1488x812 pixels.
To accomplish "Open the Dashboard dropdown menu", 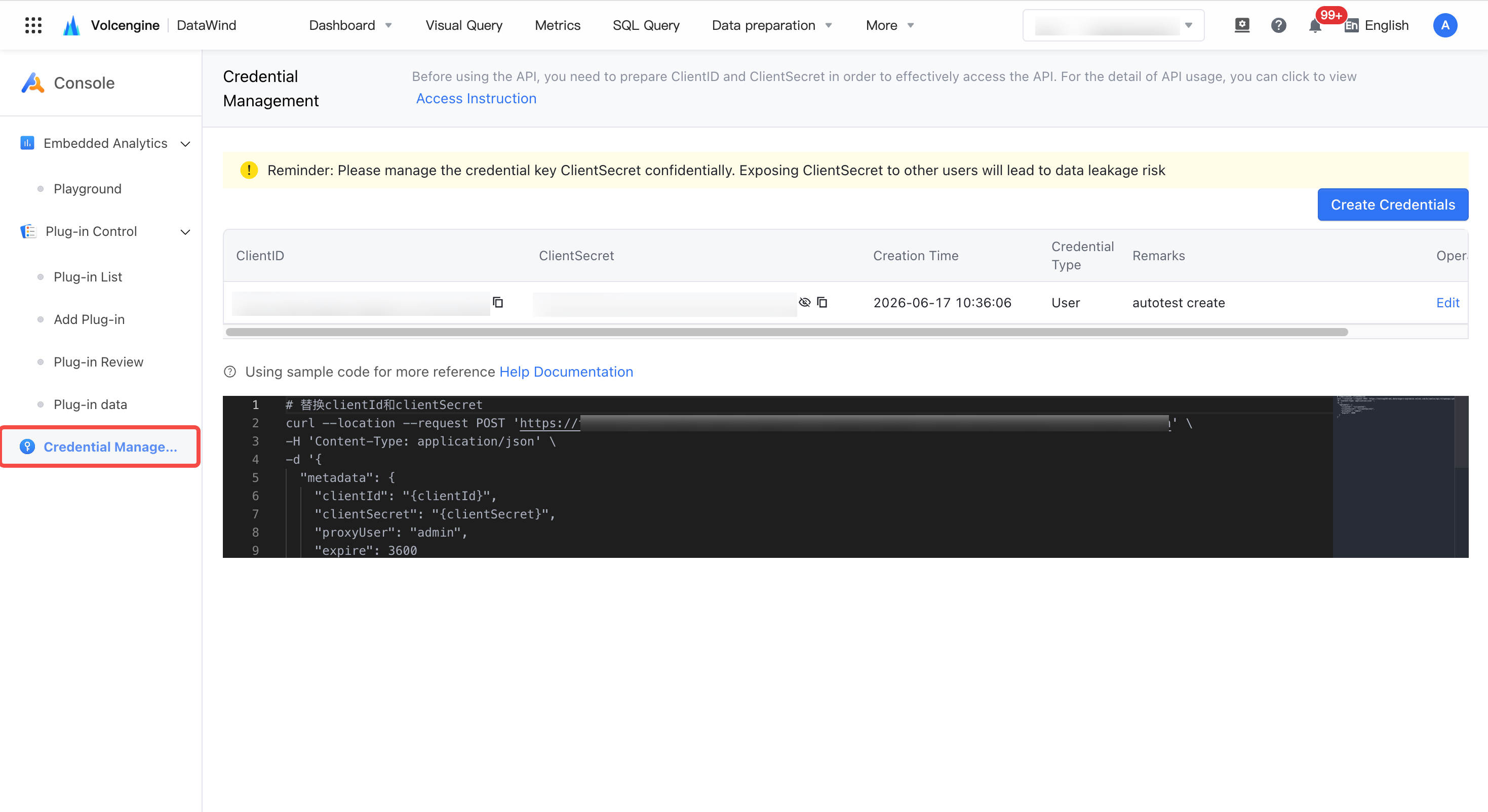I will [350, 25].
